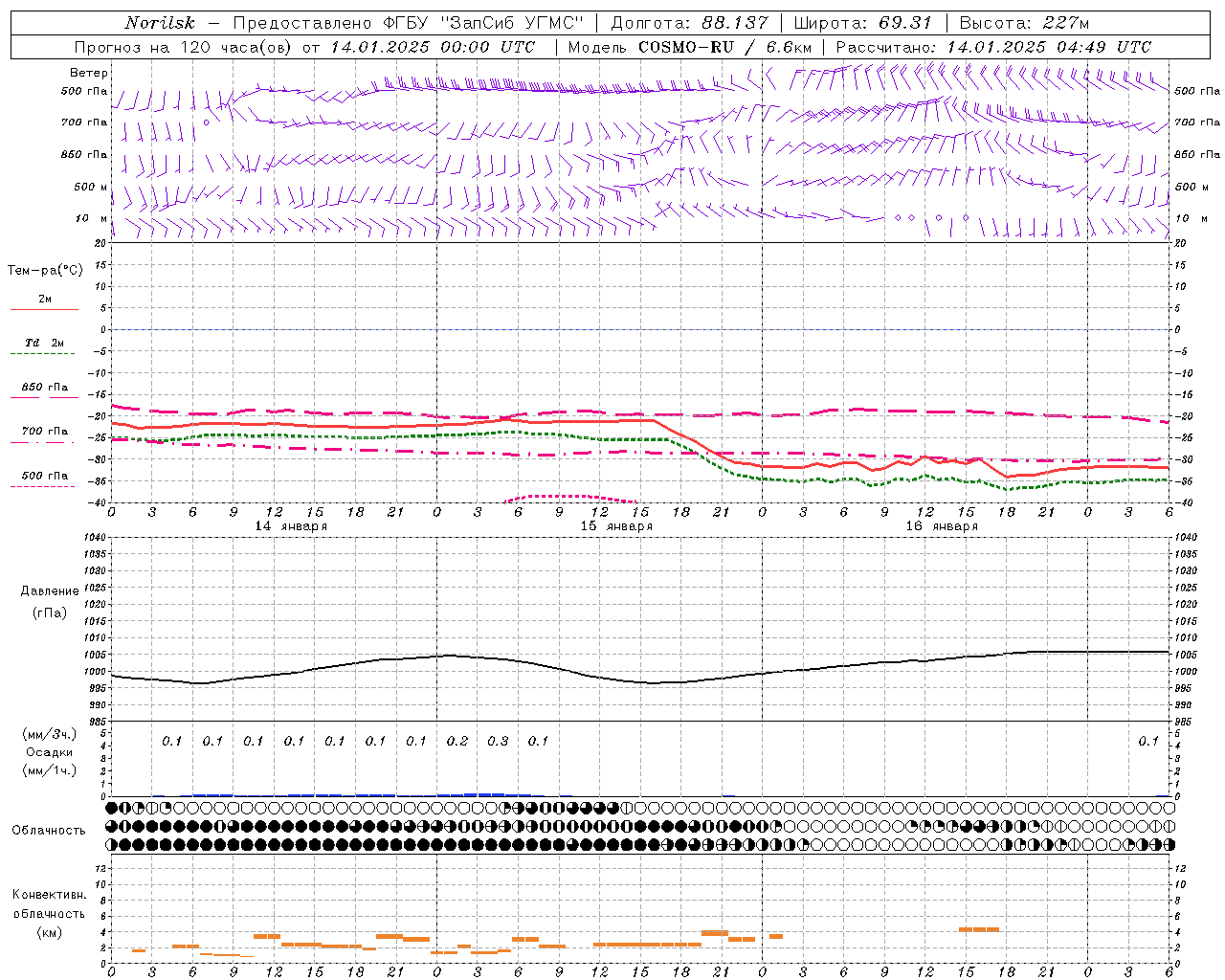Screen dimensions: 1225x980
Task: Click the "Norilsk" station name in the header
Action: (160, 23)
